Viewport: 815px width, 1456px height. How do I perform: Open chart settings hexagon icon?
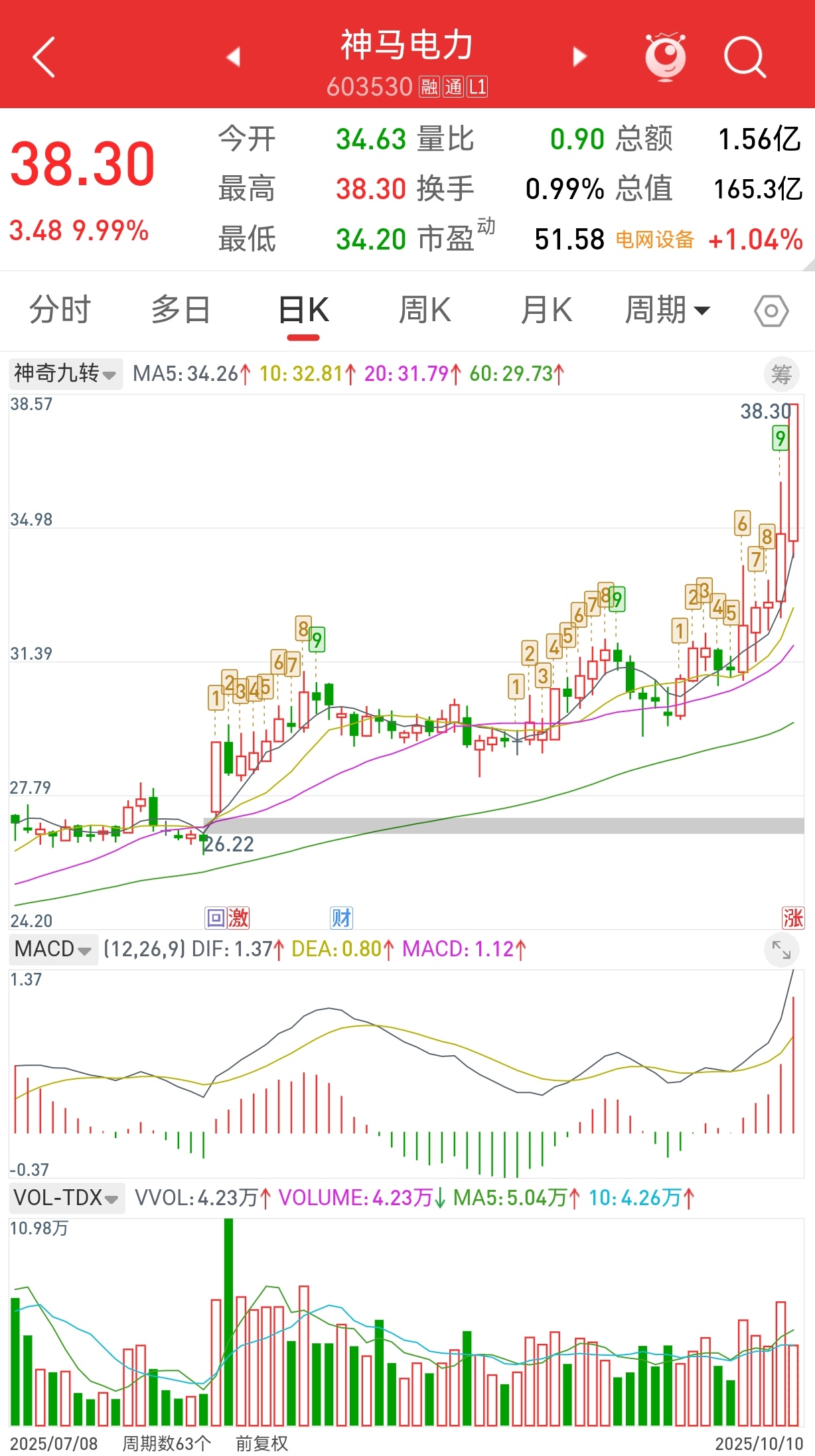coord(771,311)
